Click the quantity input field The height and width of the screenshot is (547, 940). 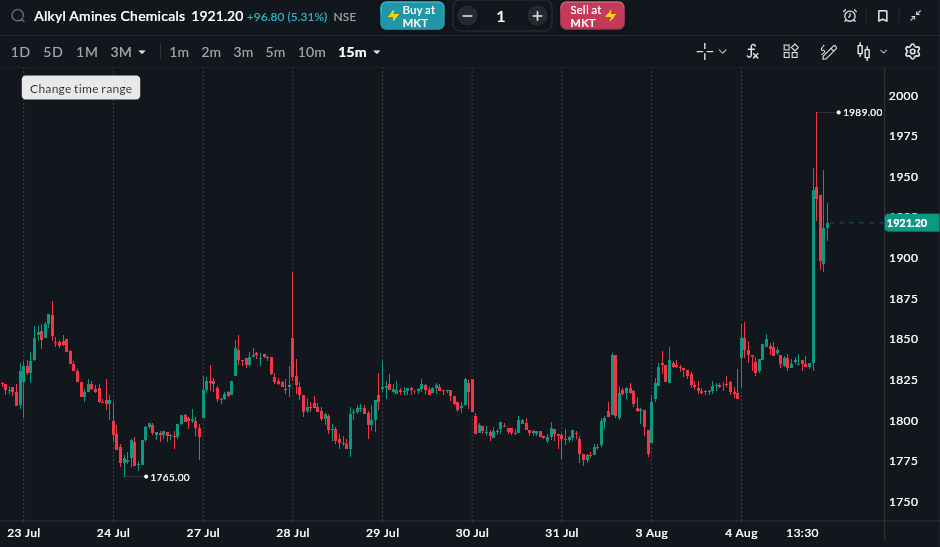501,16
